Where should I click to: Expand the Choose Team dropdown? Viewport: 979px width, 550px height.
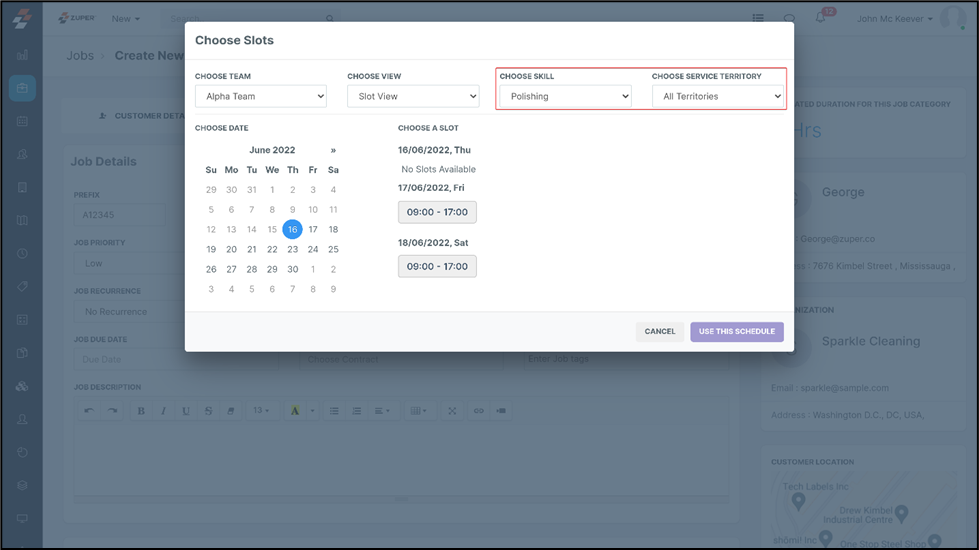(x=261, y=97)
